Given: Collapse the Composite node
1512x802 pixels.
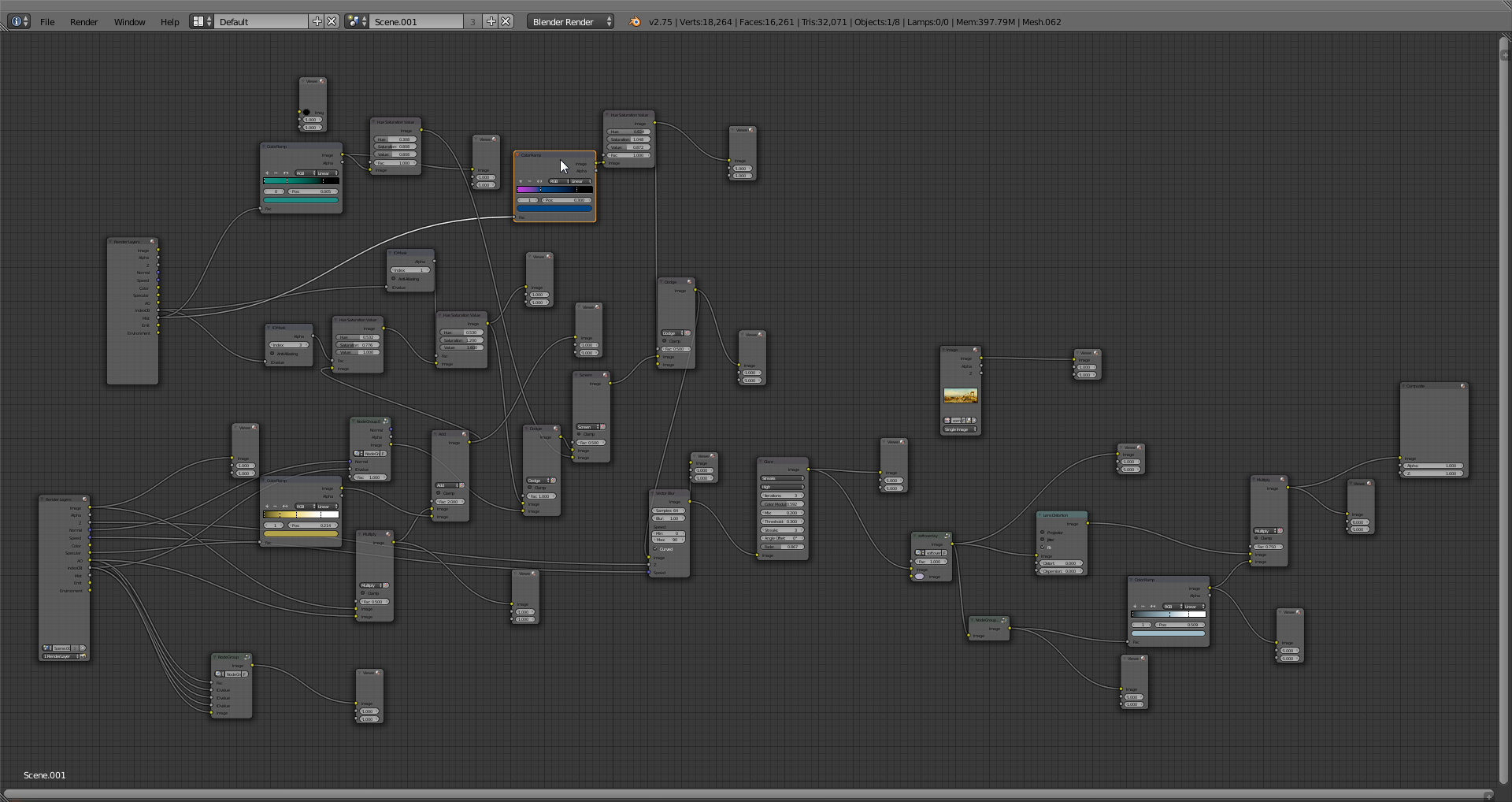Looking at the screenshot, I should click(1404, 386).
